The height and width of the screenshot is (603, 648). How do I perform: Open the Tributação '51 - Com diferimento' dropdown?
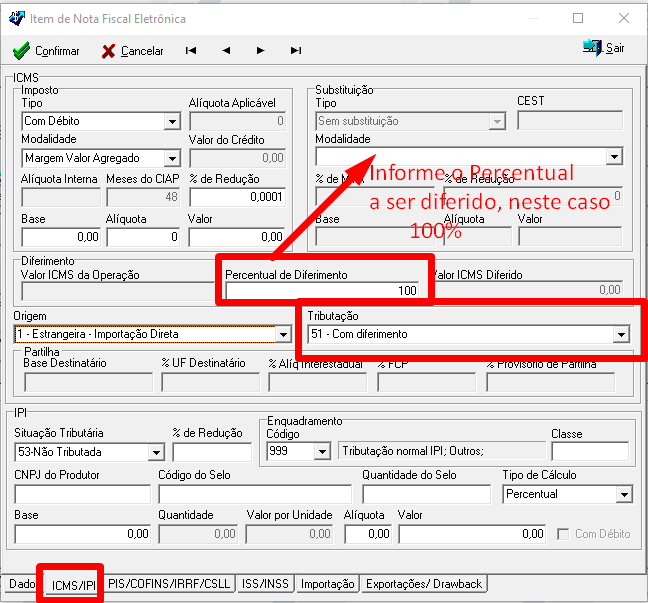click(621, 334)
